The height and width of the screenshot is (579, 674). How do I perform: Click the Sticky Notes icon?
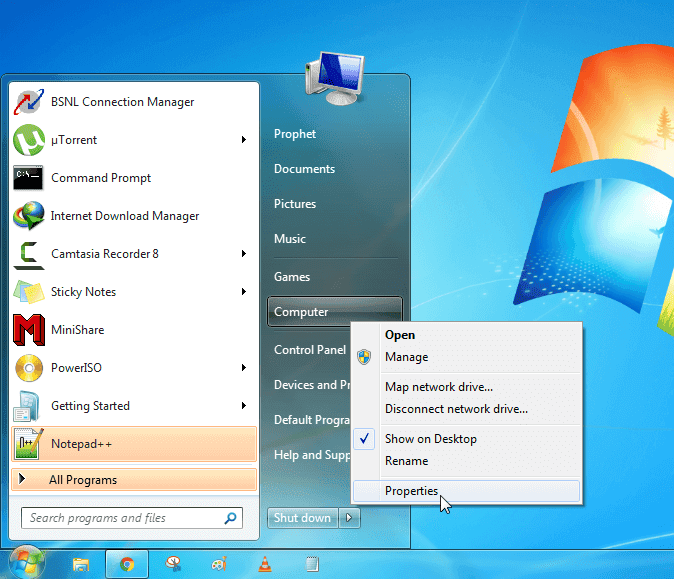tap(28, 291)
